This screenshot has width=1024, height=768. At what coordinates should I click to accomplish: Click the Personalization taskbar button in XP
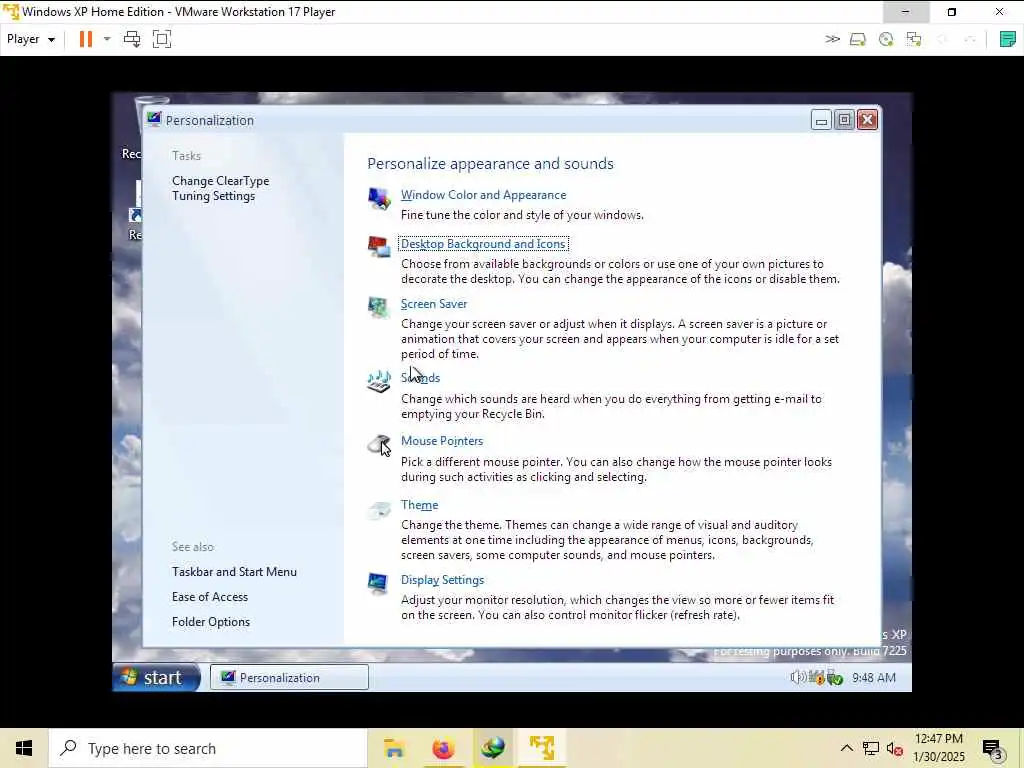click(x=289, y=677)
